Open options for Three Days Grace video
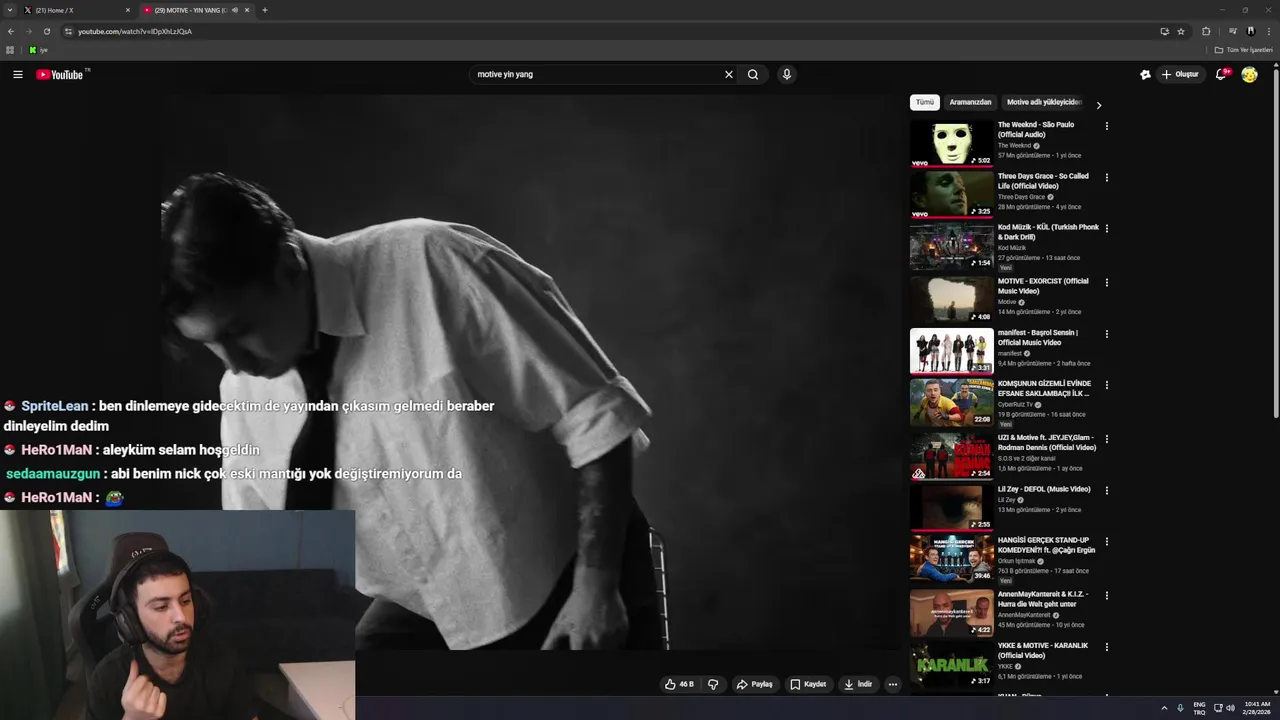The height and width of the screenshot is (720, 1280). [1106, 177]
